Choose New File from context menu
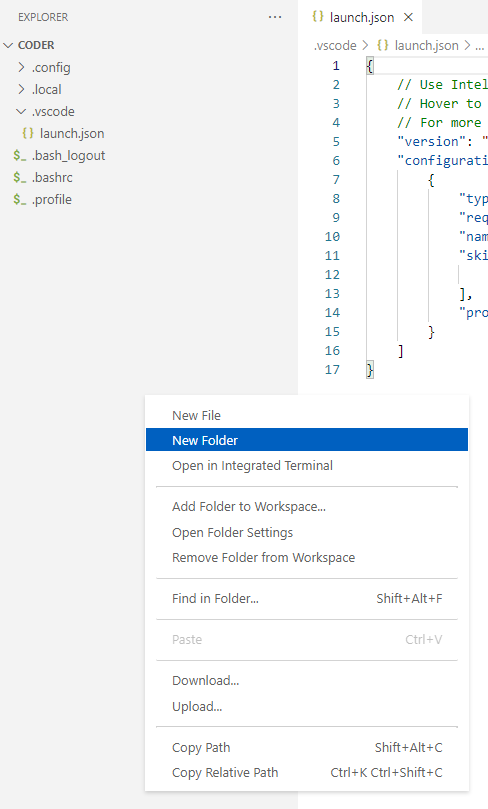Viewport: 488px width, 809px height. pos(307,415)
